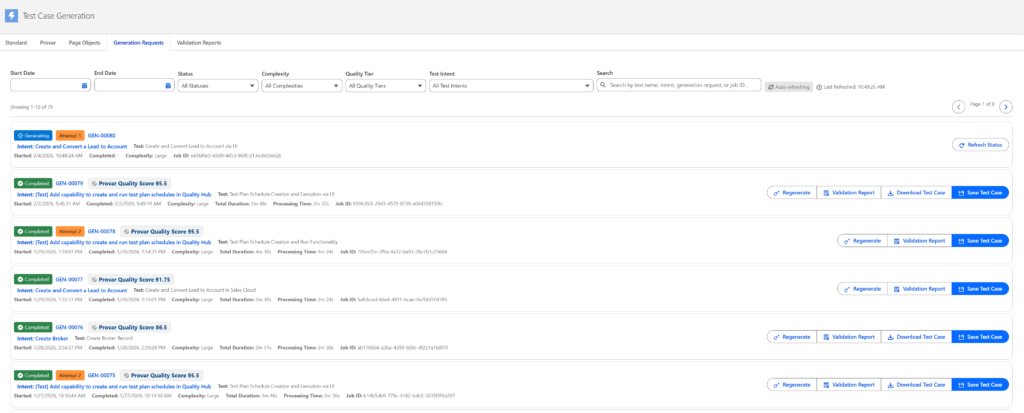Download Test Case for GEN-00079
1024x413 pixels.
[916, 193]
